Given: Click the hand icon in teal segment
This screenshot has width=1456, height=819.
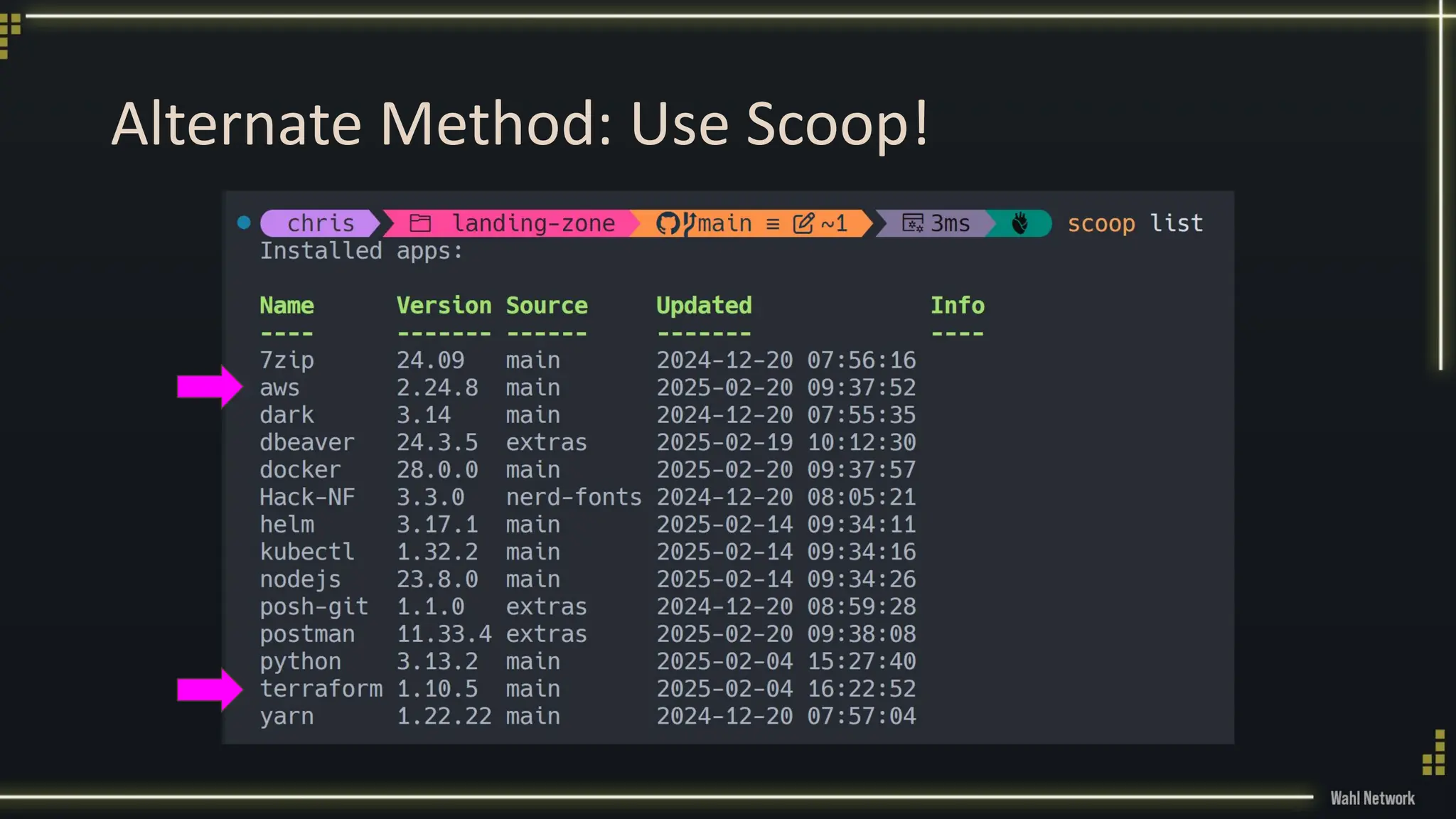Looking at the screenshot, I should click(1019, 223).
